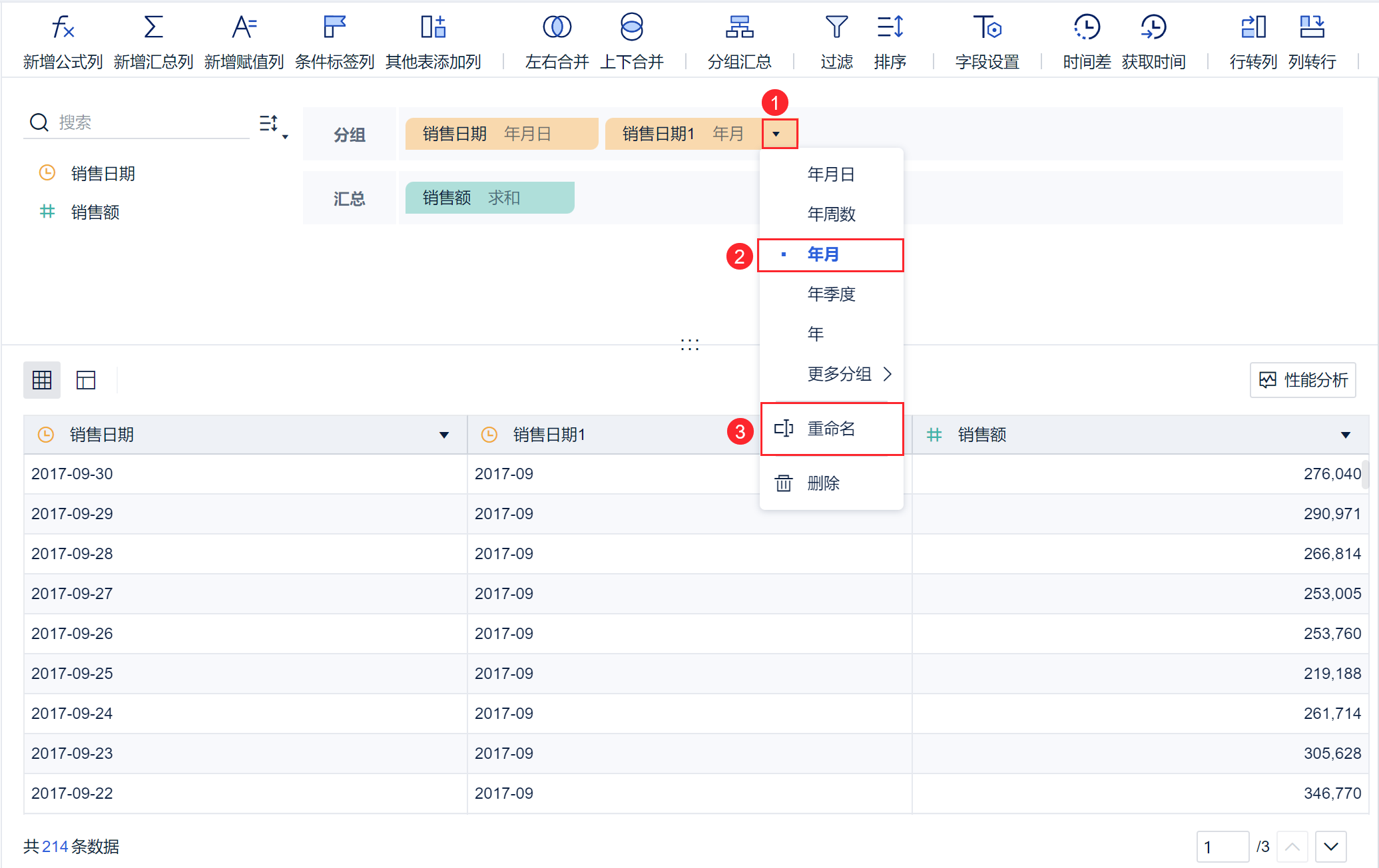Click the 性能分析 button
Screen dimensions: 1379x868
pyautogui.click(x=1303, y=380)
